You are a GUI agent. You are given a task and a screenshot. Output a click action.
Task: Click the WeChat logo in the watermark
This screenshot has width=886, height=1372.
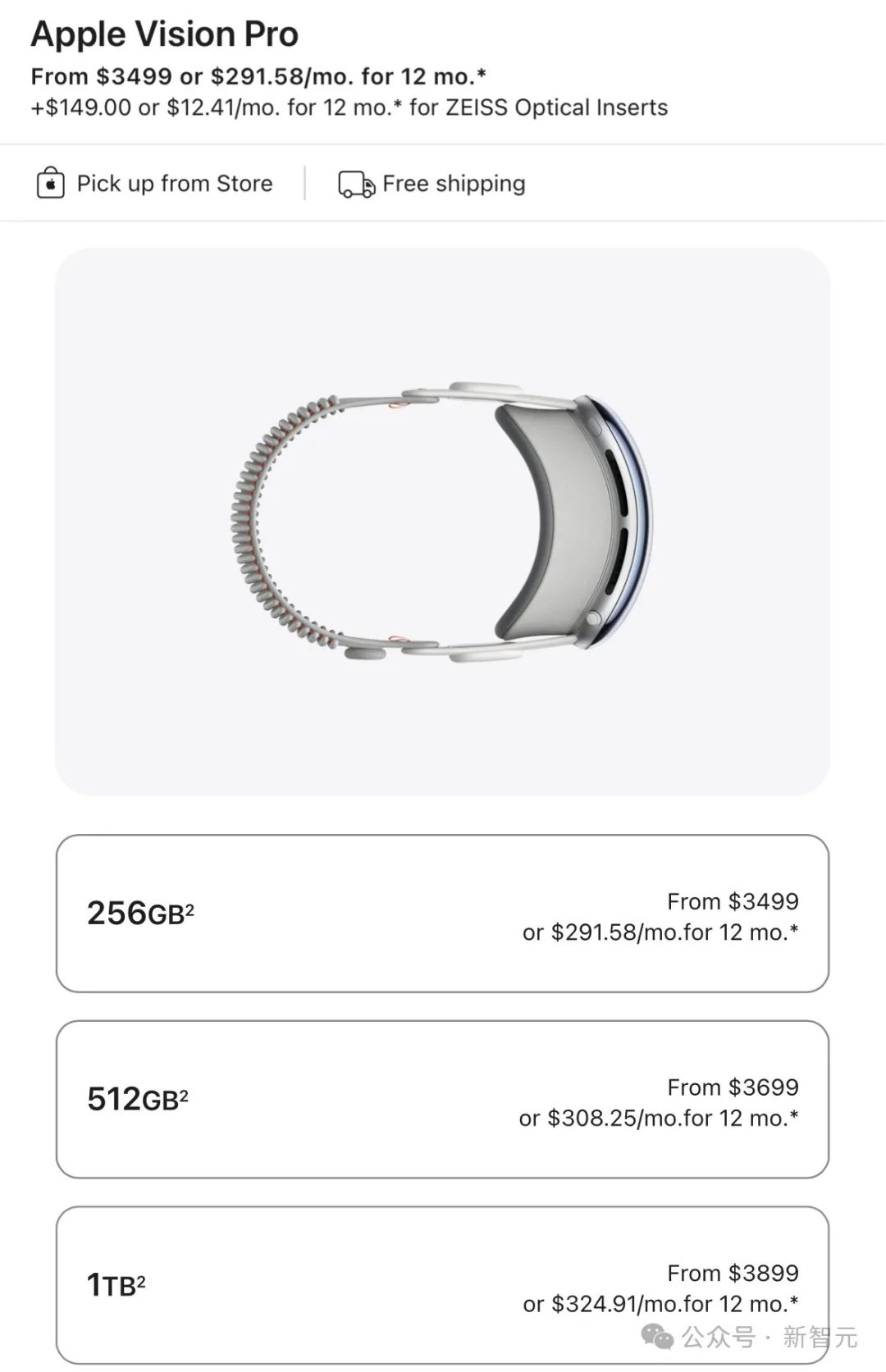pos(656,1338)
